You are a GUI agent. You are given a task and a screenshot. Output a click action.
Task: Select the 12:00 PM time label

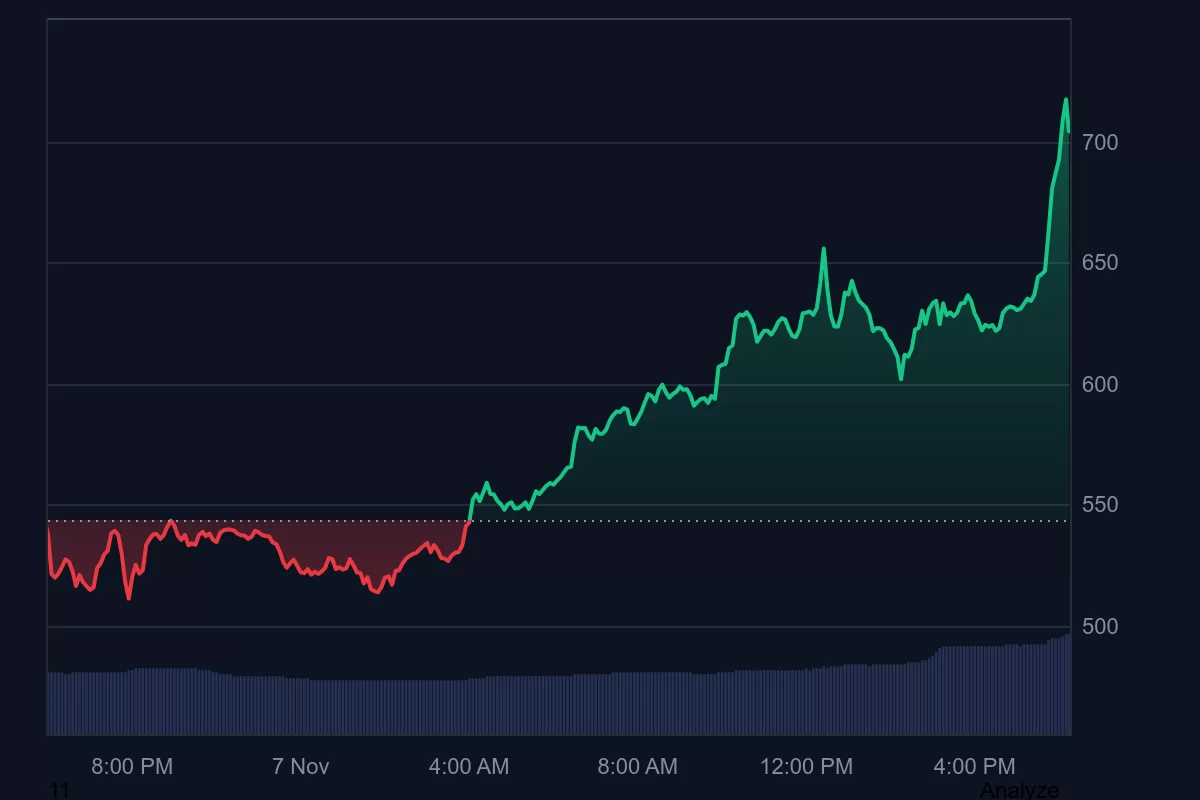[806, 767]
